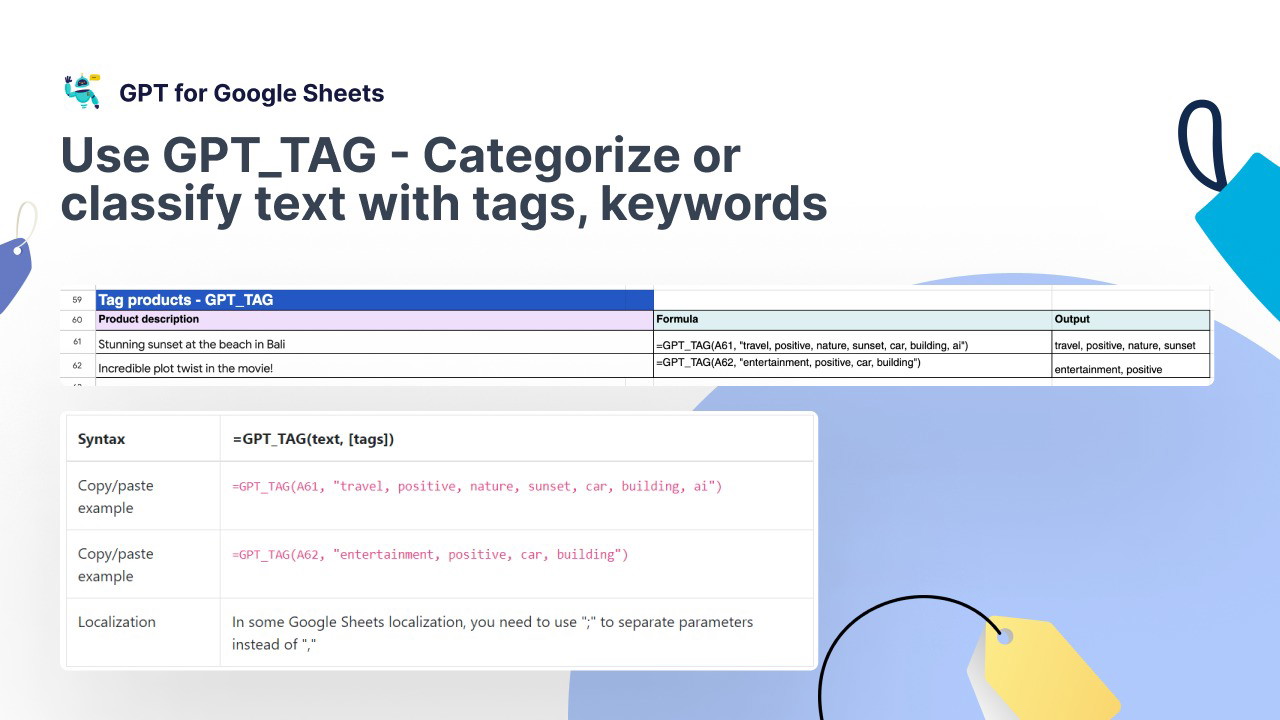Viewport: 1280px width, 720px height.
Task: Click the purple tag at left edge
Action: pyautogui.click(x=14, y=268)
